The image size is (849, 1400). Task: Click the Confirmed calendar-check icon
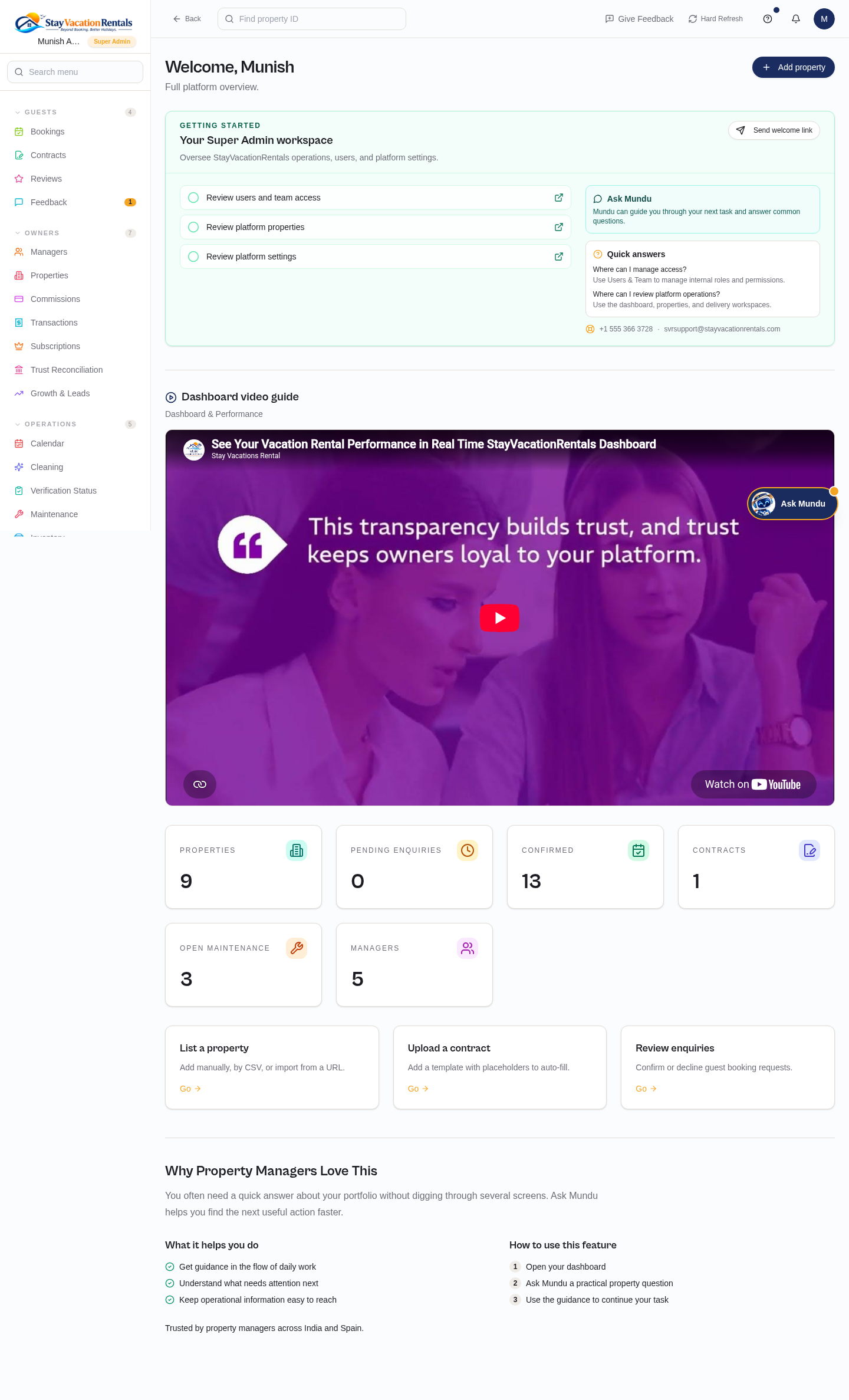[x=639, y=850]
